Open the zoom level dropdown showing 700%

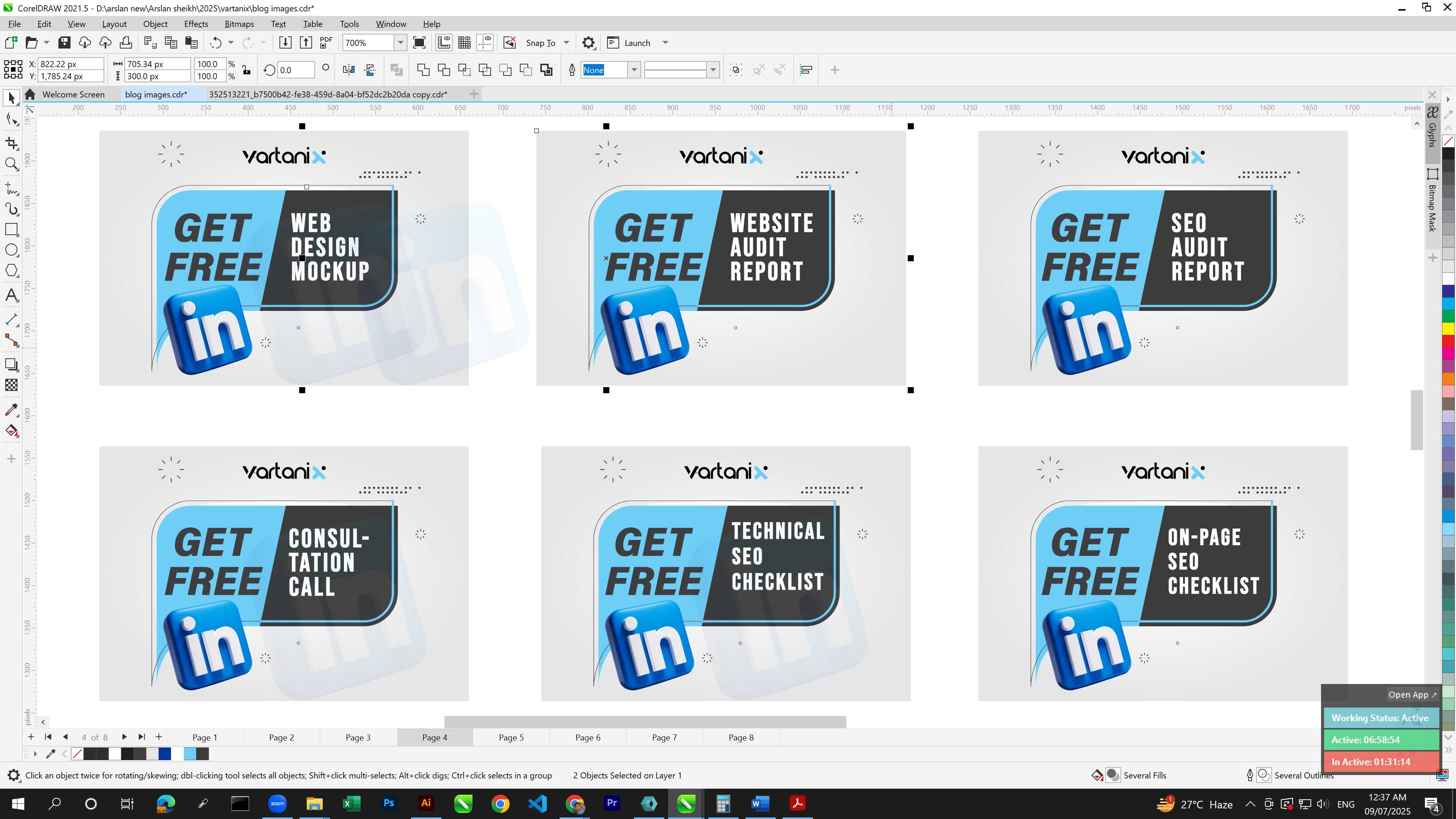[x=401, y=42]
